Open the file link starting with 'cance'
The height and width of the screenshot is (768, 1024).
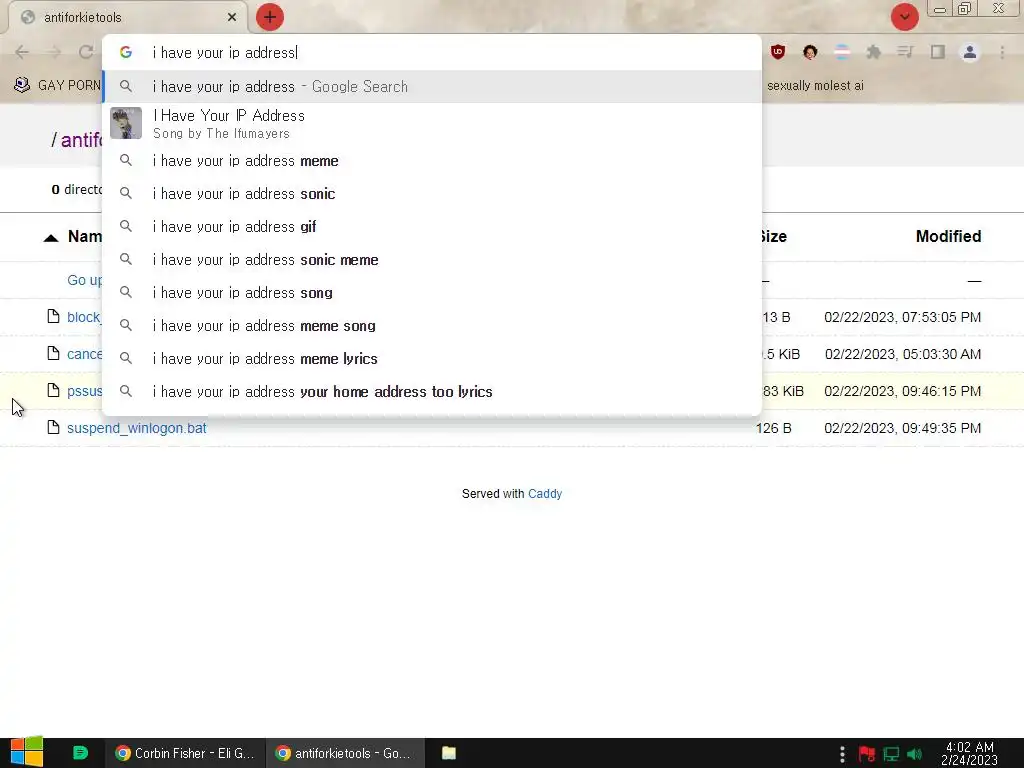pyautogui.click(x=84, y=354)
